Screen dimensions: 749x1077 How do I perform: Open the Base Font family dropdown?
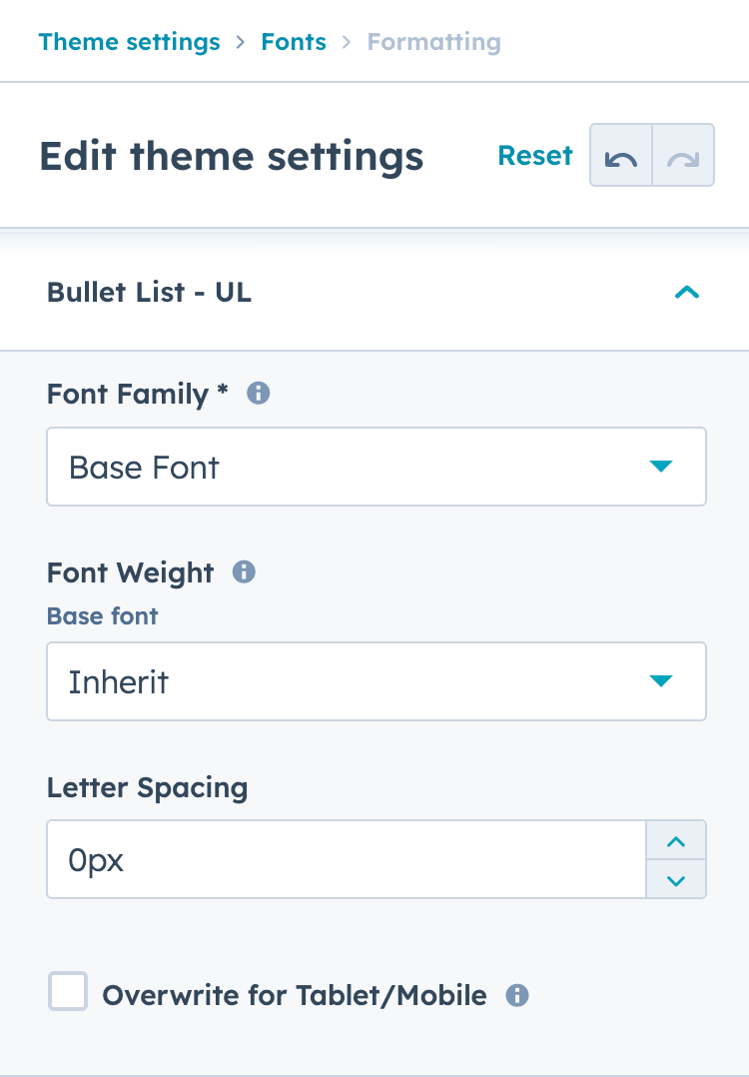[x=376, y=466]
